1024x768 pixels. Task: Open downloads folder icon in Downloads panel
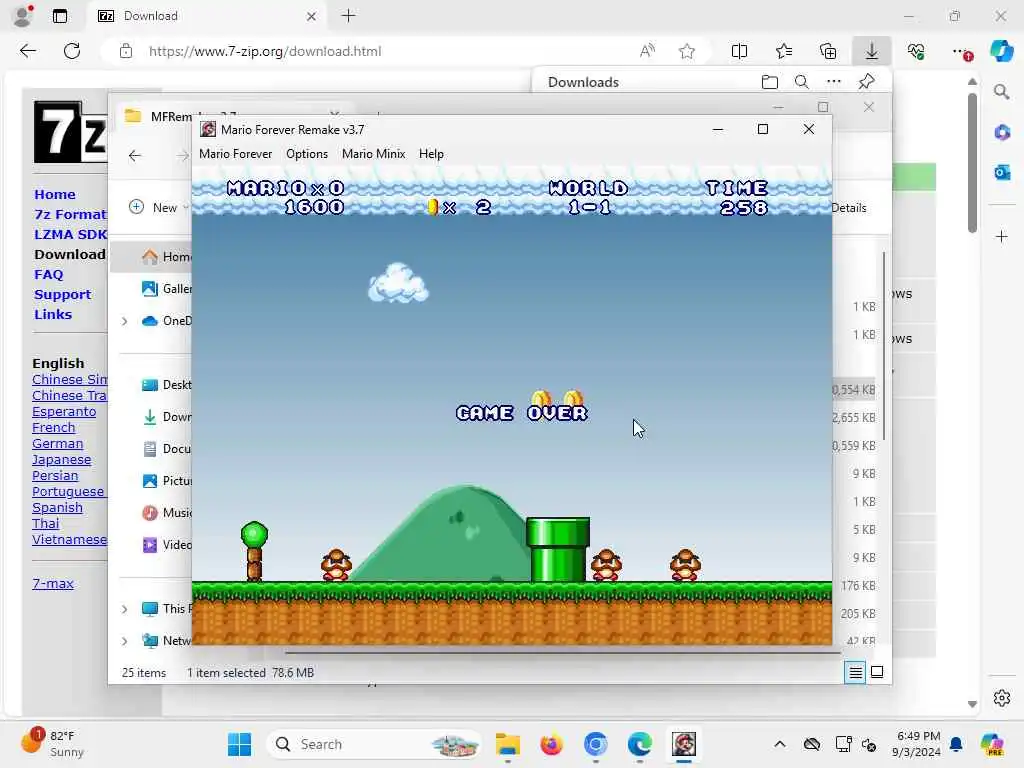click(x=770, y=82)
